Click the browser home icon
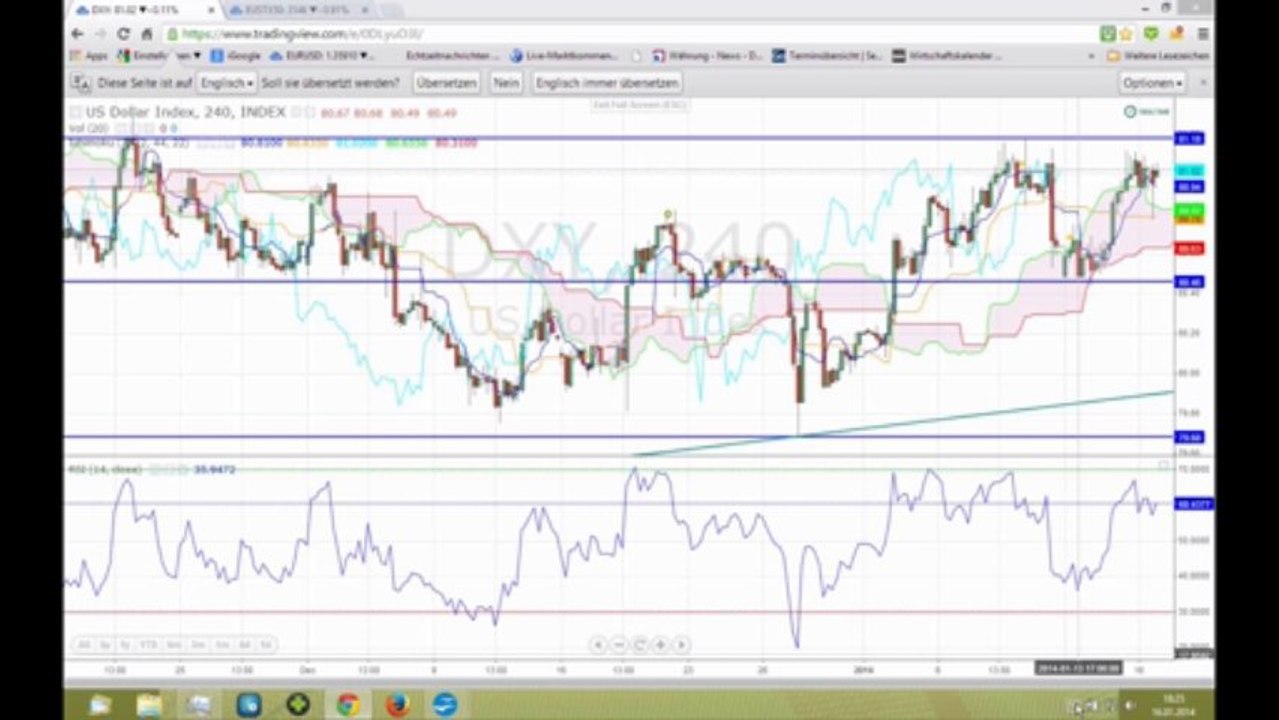Image resolution: width=1279 pixels, height=720 pixels. pos(146,33)
